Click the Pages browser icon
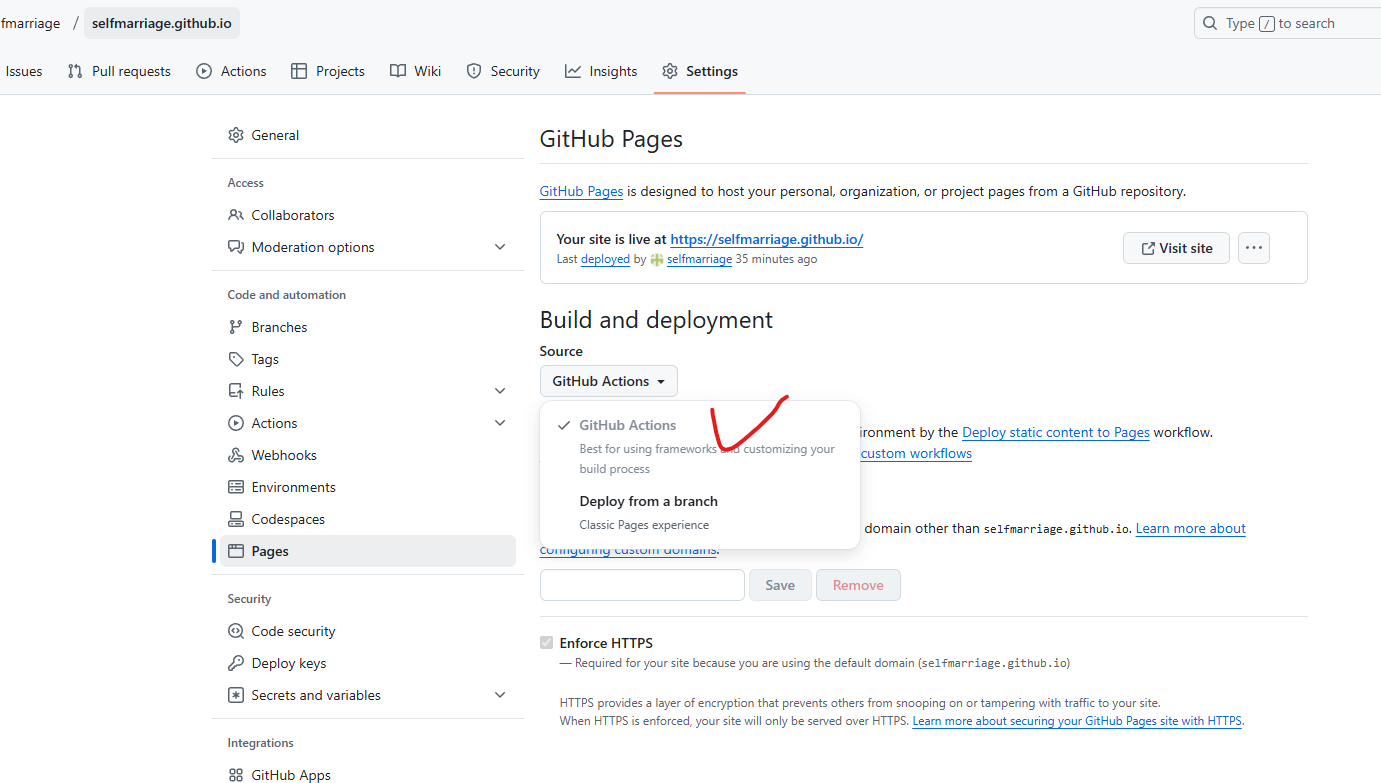The width and height of the screenshot is (1381, 783). 236,551
